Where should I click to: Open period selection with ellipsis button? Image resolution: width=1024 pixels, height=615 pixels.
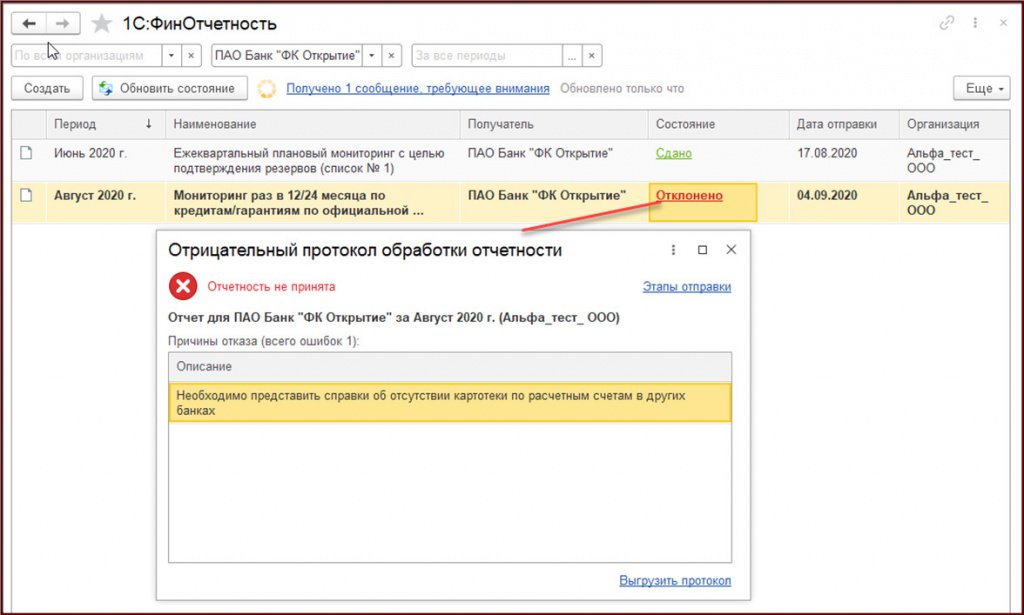571,56
